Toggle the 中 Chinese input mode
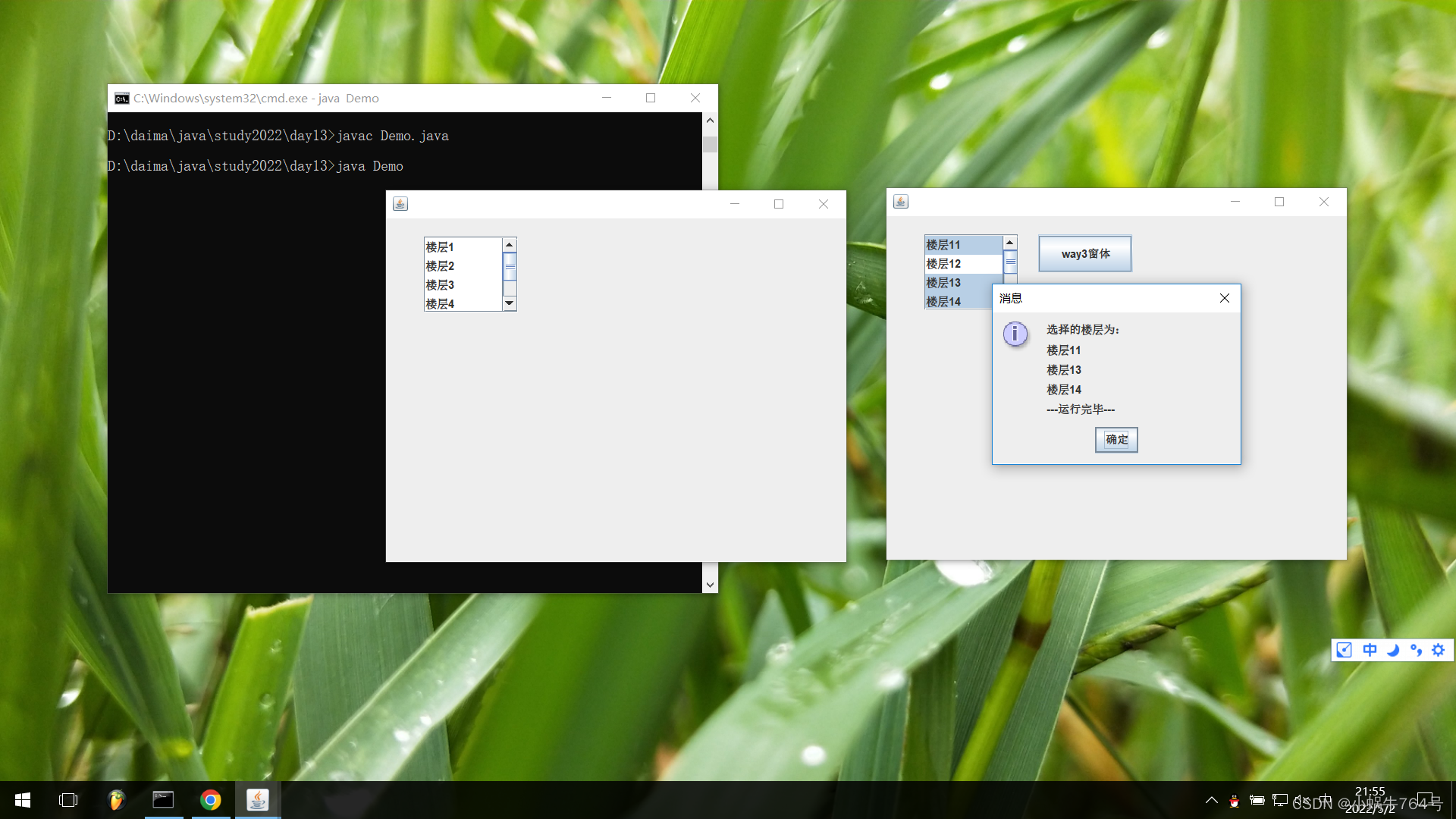This screenshot has width=1456, height=819. coord(1370,650)
